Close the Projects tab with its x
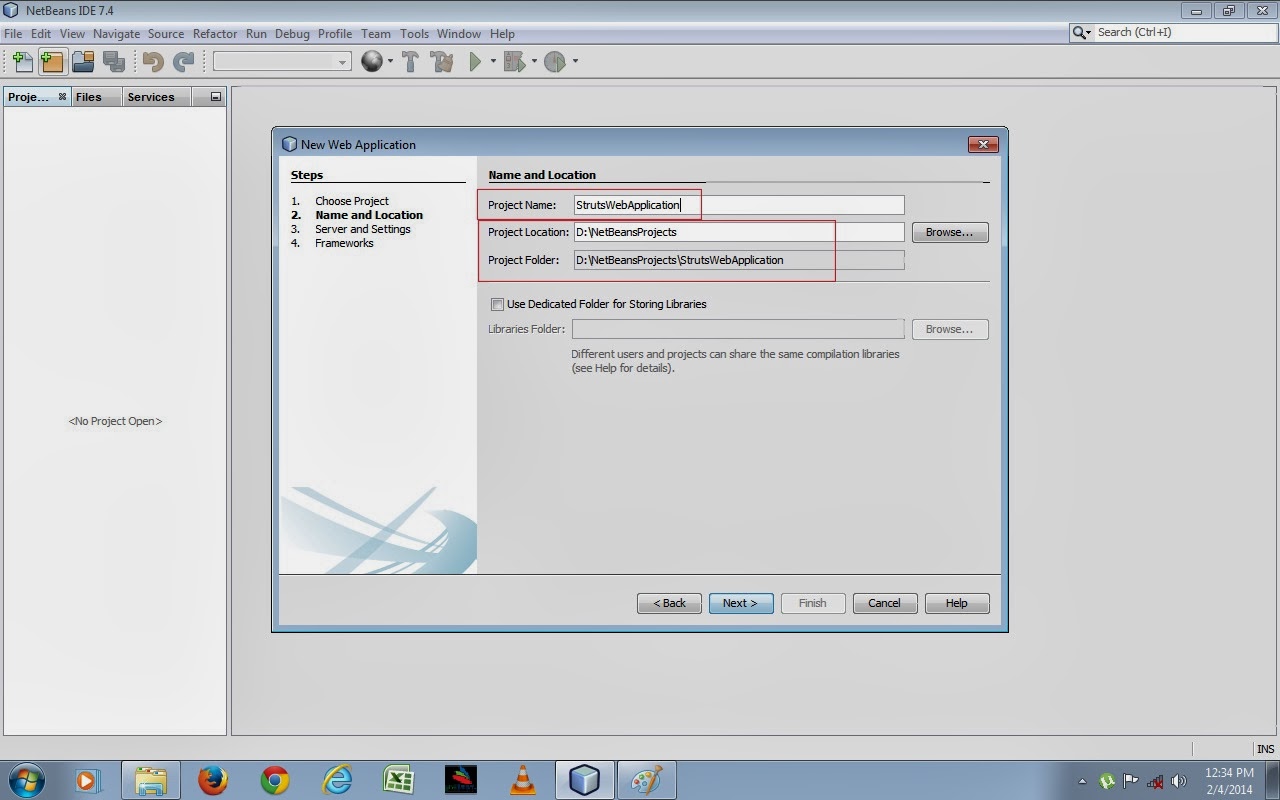Viewport: 1280px width, 800px height. [x=62, y=97]
